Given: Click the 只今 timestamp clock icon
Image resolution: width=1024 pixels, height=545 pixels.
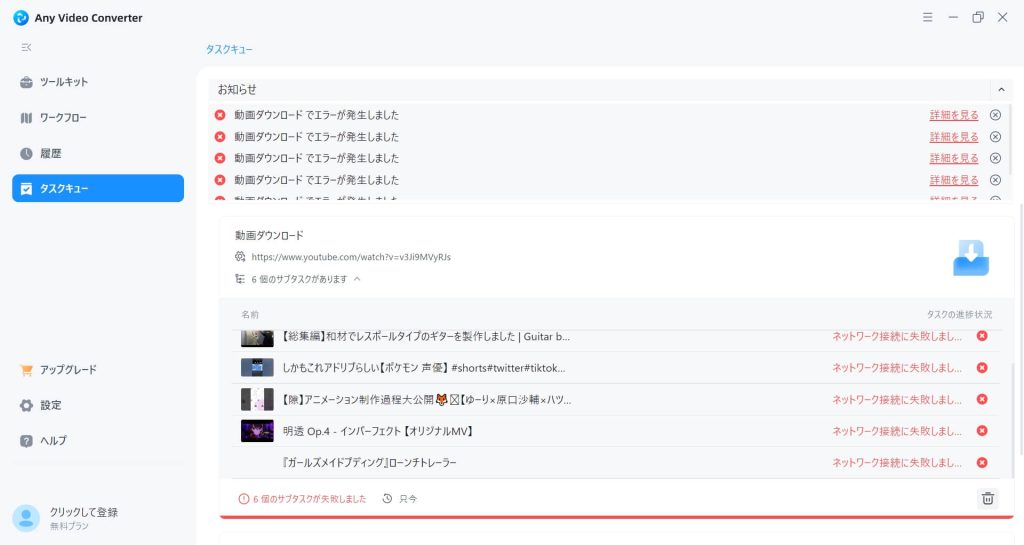Looking at the screenshot, I should point(387,499).
